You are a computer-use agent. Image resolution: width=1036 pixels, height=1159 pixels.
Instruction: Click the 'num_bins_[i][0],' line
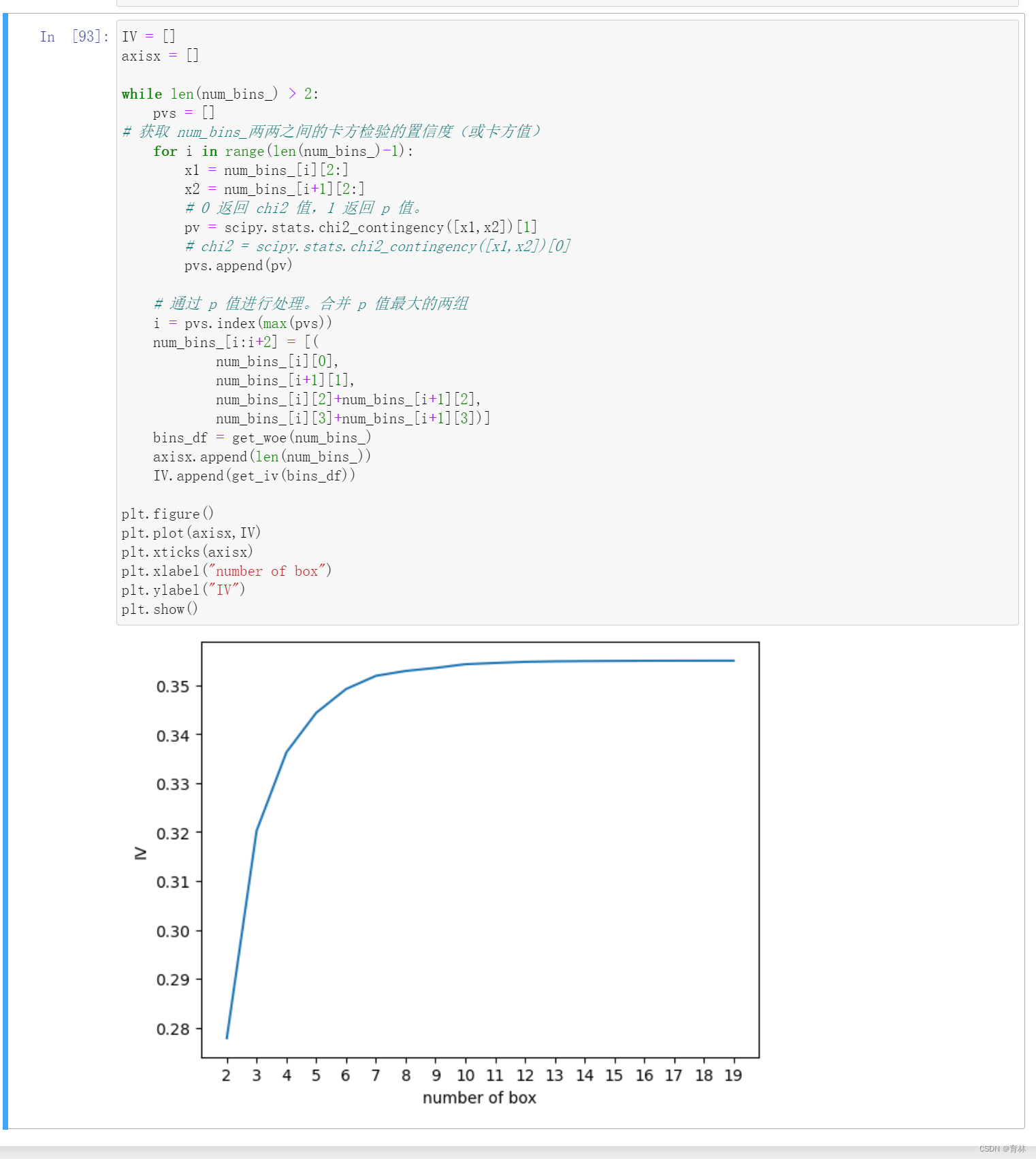[x=277, y=361]
